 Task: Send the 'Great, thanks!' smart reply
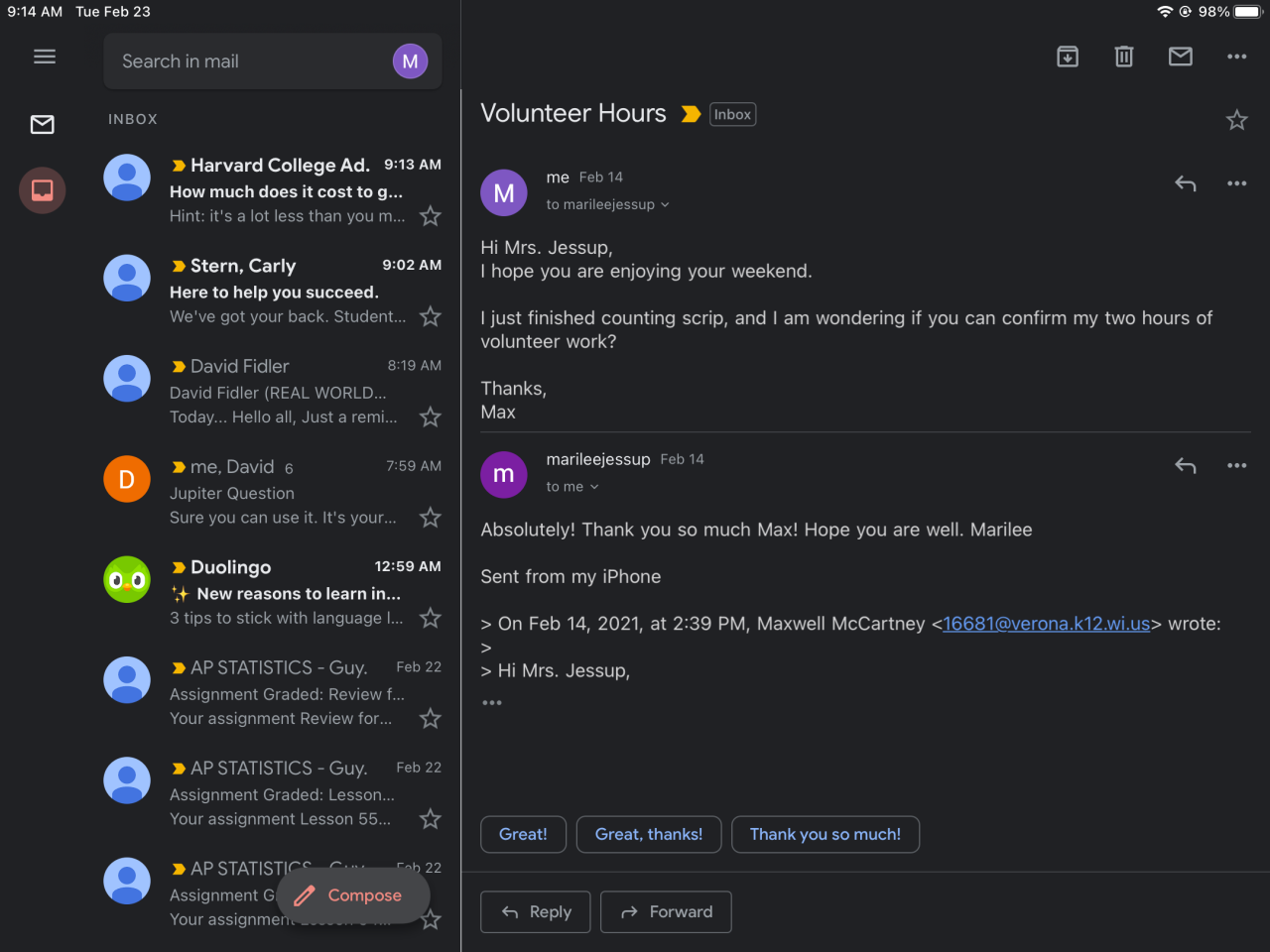click(648, 834)
